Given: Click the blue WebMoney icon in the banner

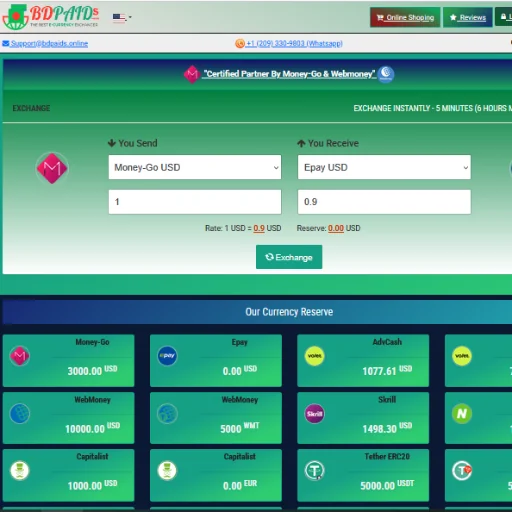Looking at the screenshot, I should [x=386, y=74].
